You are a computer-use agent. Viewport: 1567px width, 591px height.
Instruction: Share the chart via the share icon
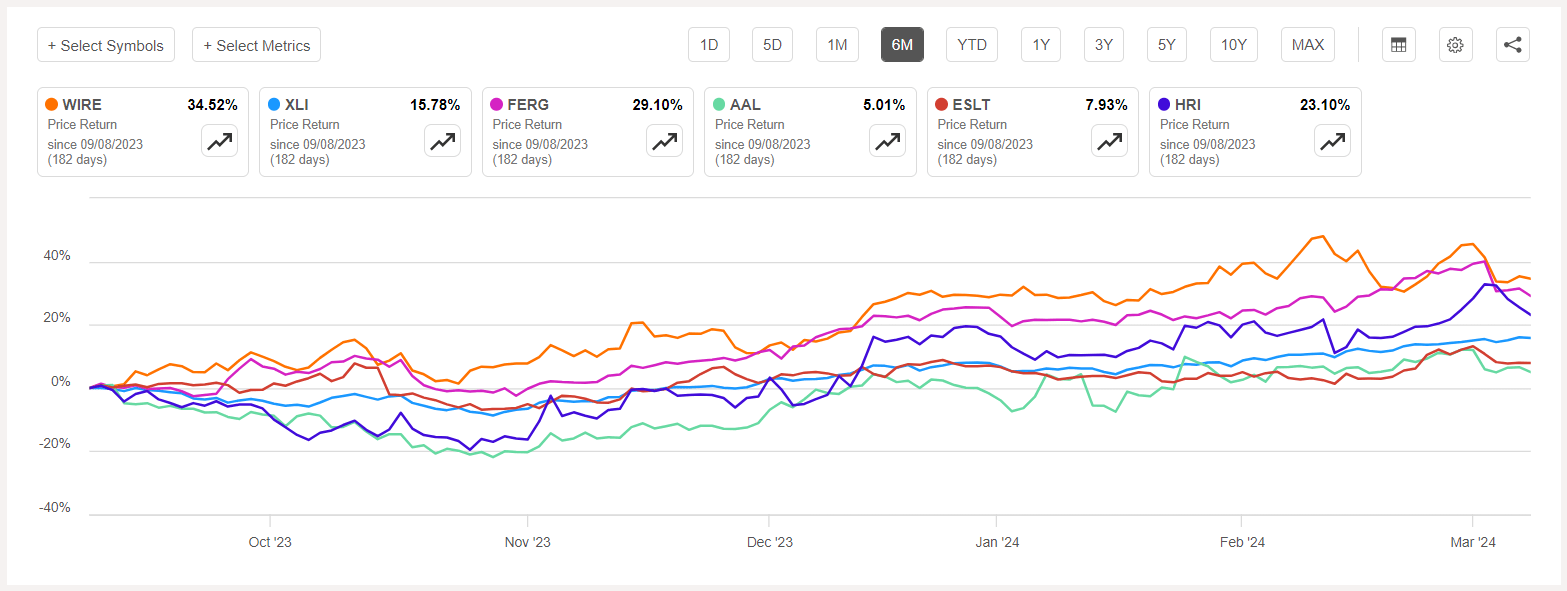click(1512, 44)
